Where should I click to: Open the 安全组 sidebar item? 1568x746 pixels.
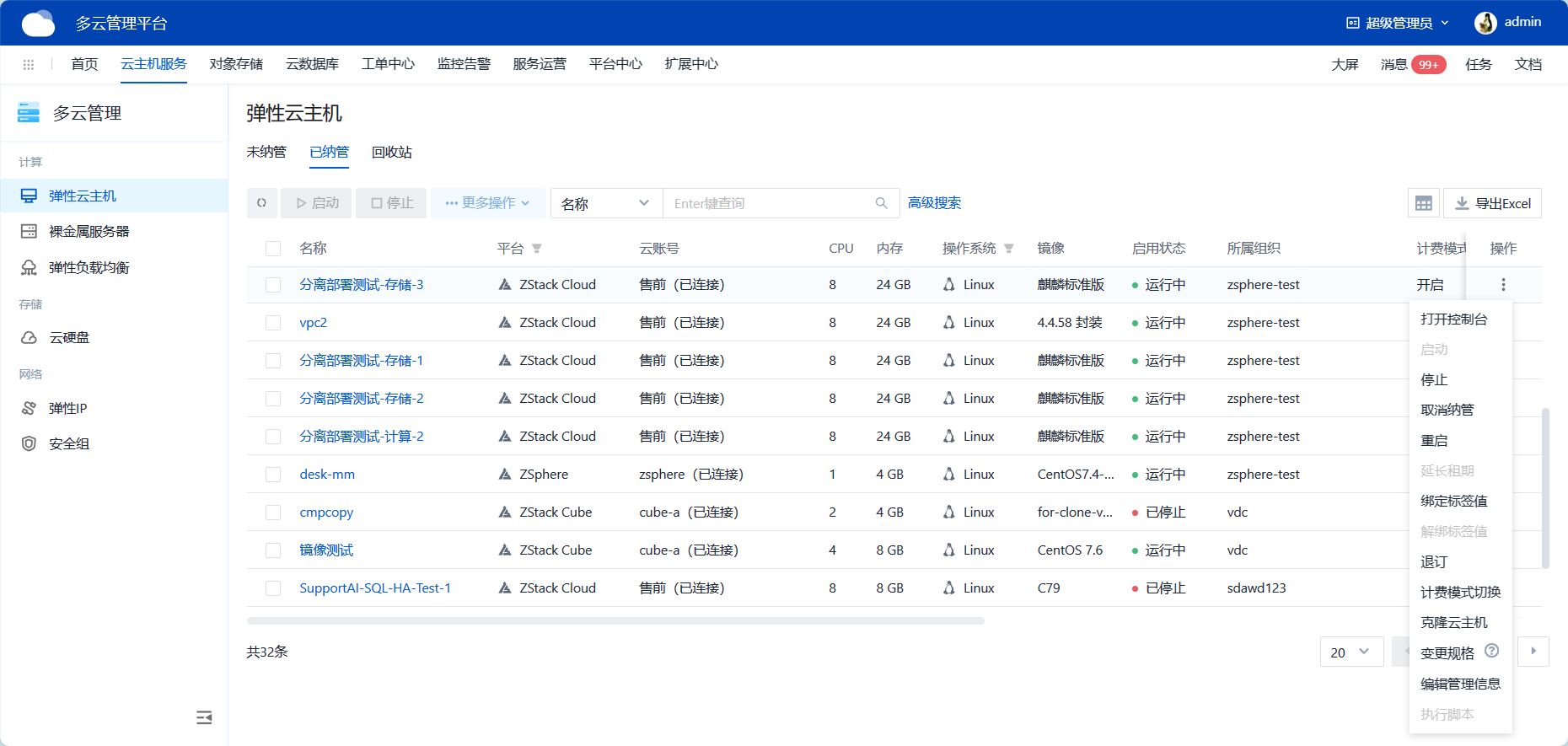pyautogui.click(x=114, y=443)
